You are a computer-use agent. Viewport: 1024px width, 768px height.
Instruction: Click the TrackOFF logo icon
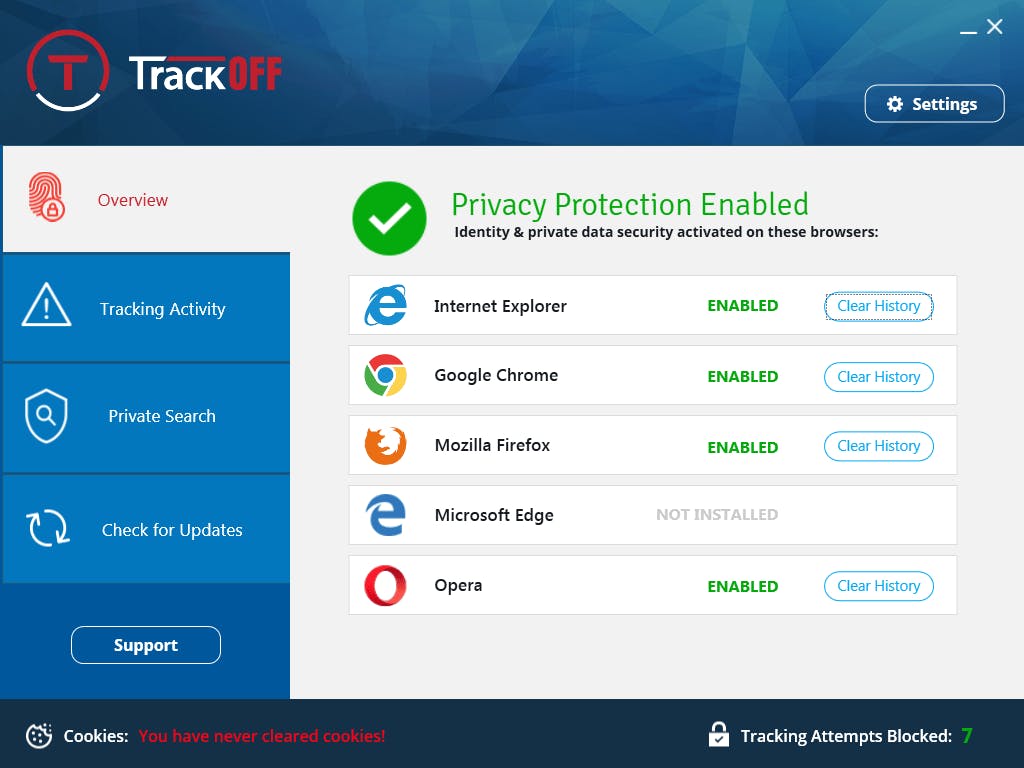[67, 72]
